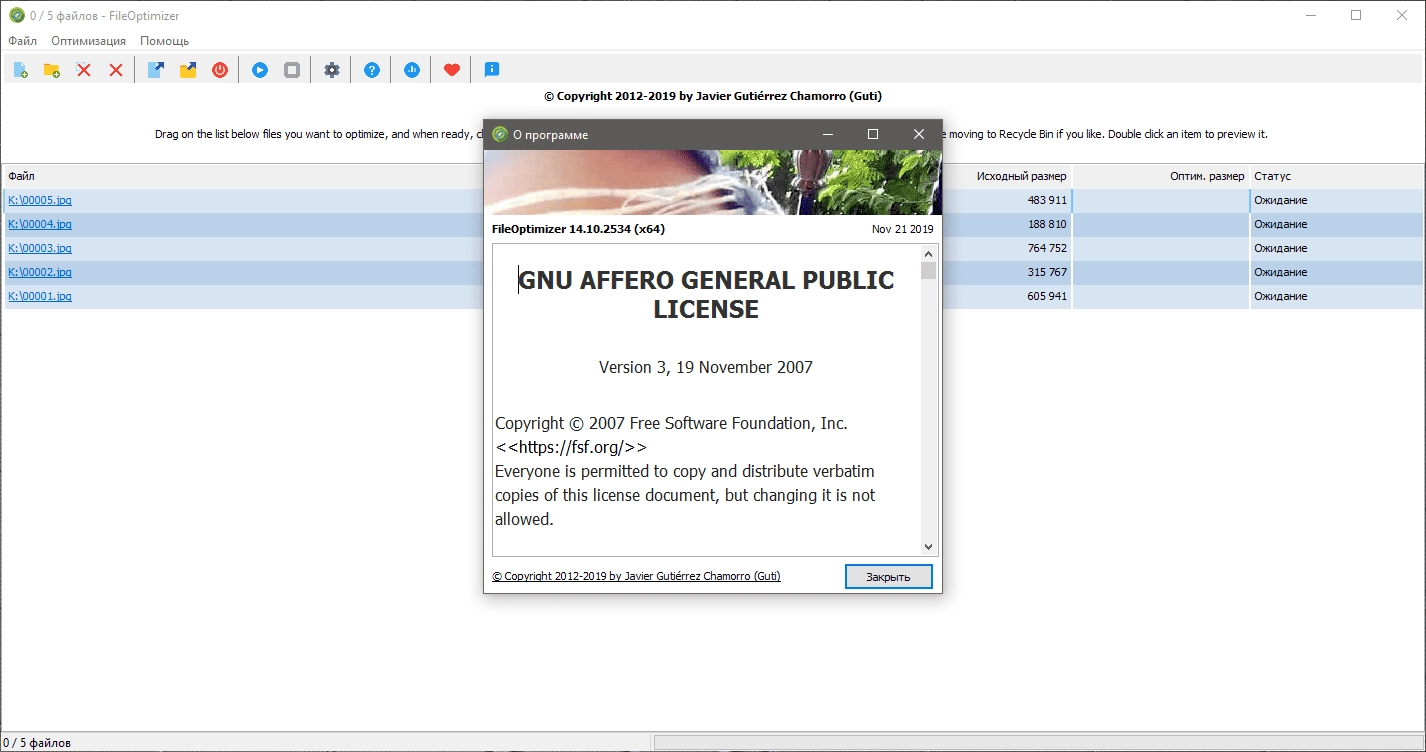Click the О программе dialog title icon
The width and height of the screenshot is (1426, 752).
point(500,134)
